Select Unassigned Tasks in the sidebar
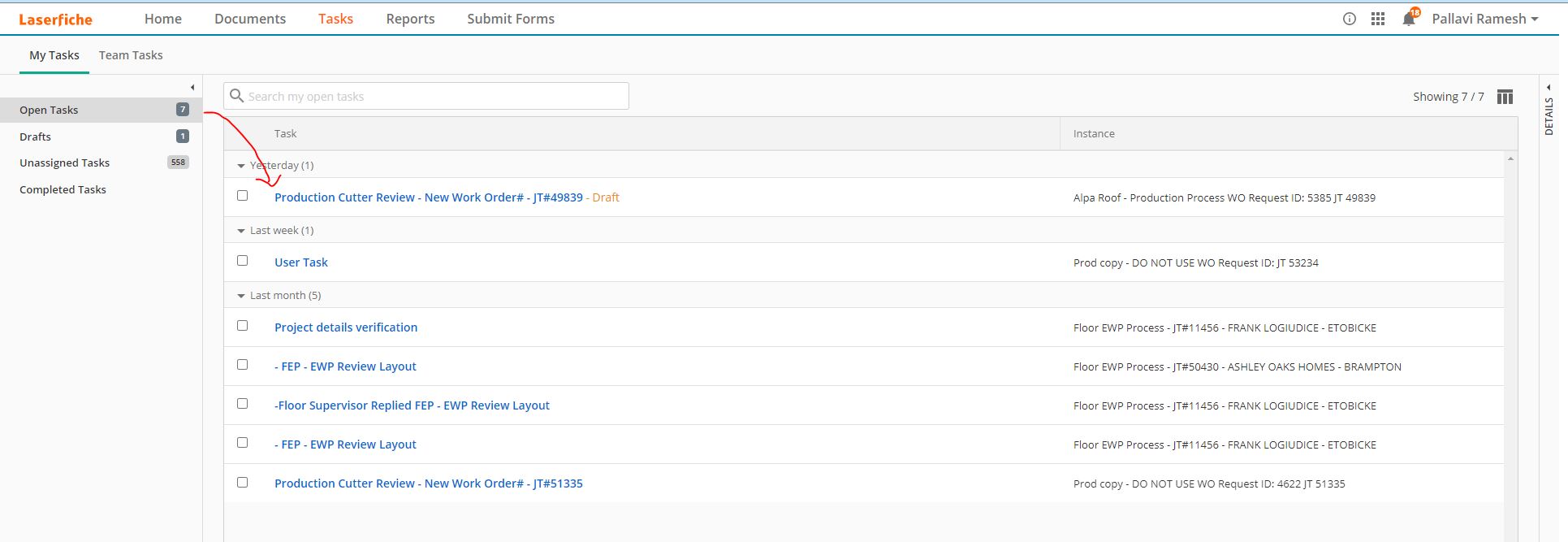Viewport: 1568px width, 542px height. (x=101, y=163)
